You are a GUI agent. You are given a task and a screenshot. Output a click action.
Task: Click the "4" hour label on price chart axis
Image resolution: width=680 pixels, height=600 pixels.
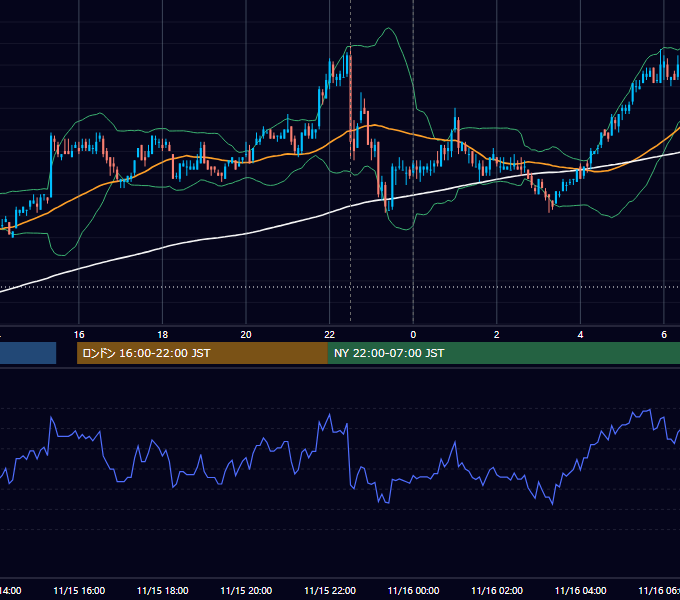[x=580, y=334]
